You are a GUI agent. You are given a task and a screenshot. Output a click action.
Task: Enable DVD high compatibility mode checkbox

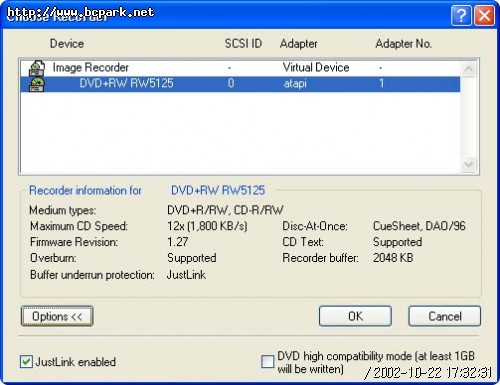[x=267, y=362]
